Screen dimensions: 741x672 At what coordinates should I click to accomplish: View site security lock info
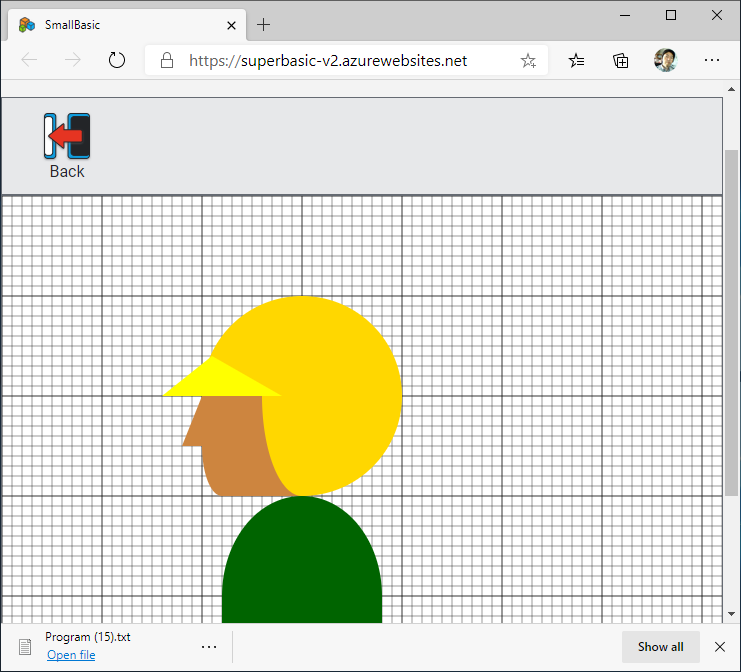pos(167,60)
